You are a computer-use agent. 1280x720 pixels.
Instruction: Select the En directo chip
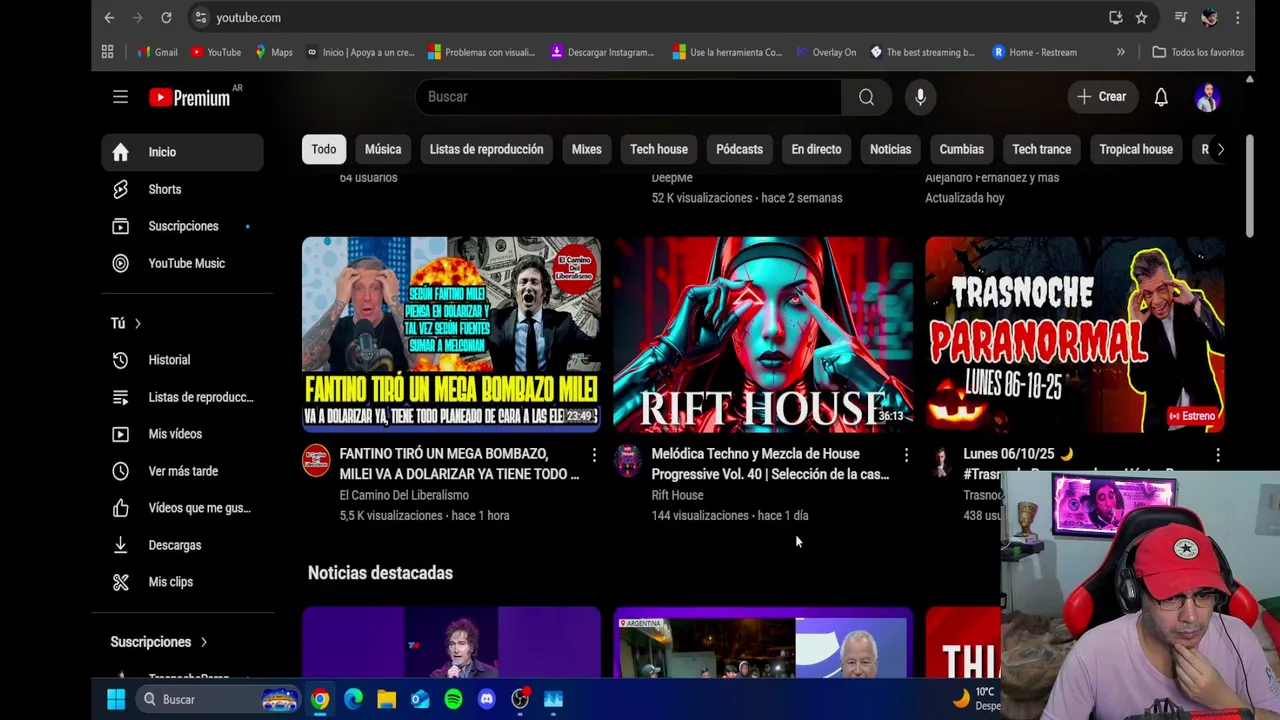point(816,149)
